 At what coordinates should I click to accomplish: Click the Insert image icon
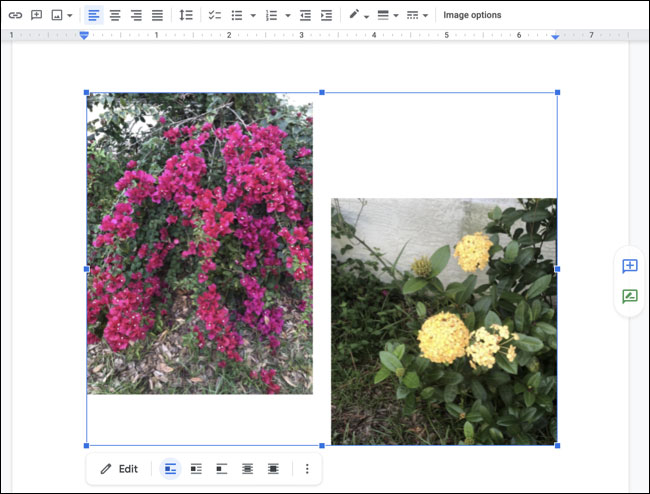pos(57,15)
